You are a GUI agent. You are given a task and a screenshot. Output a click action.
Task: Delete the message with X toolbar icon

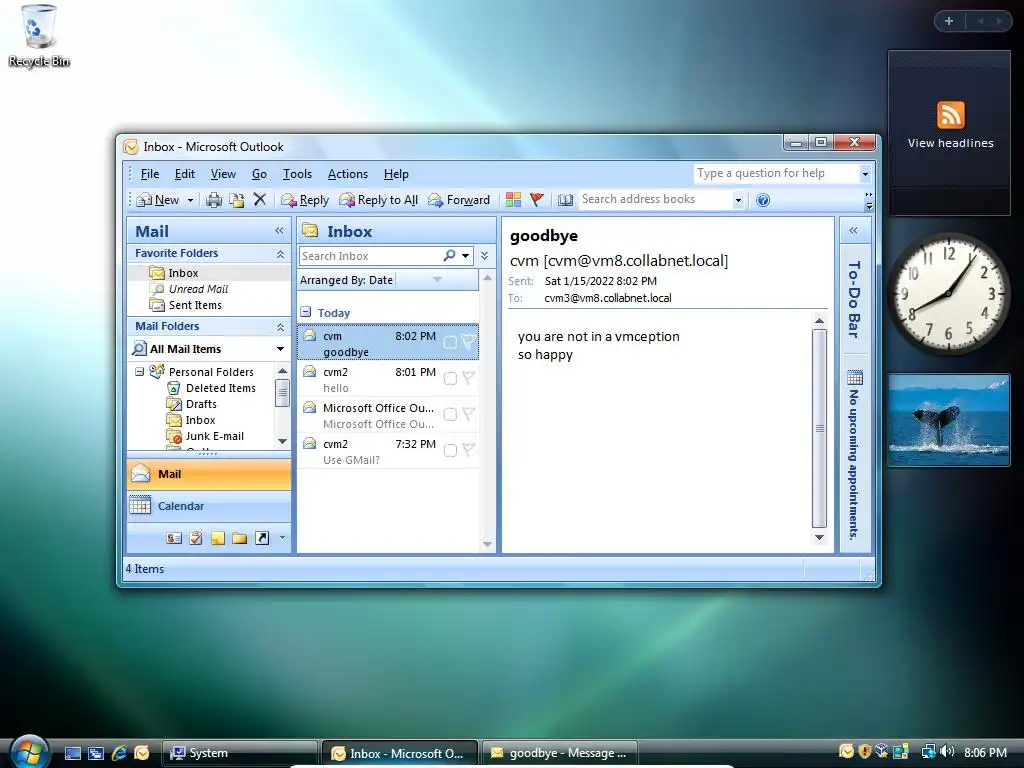260,199
